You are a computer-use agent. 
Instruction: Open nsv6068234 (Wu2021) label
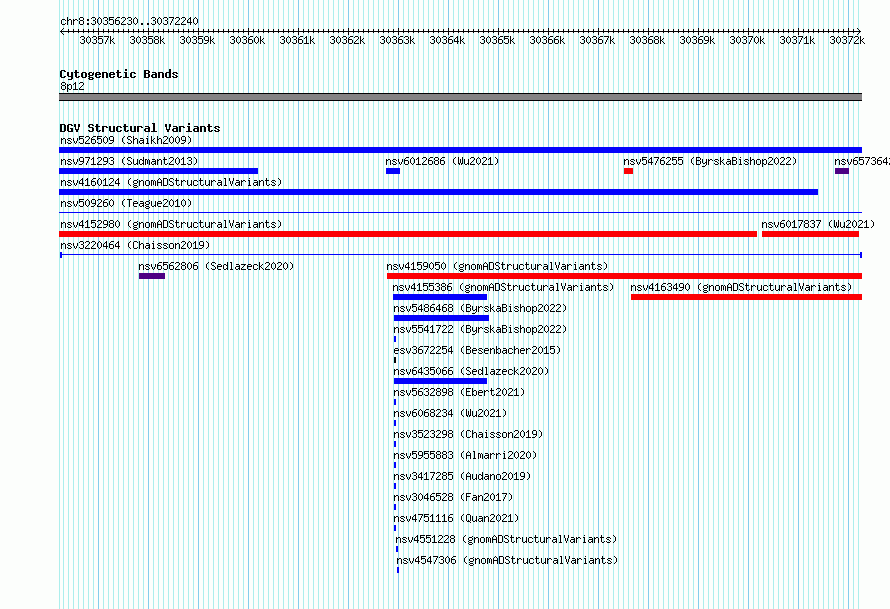pos(450,413)
